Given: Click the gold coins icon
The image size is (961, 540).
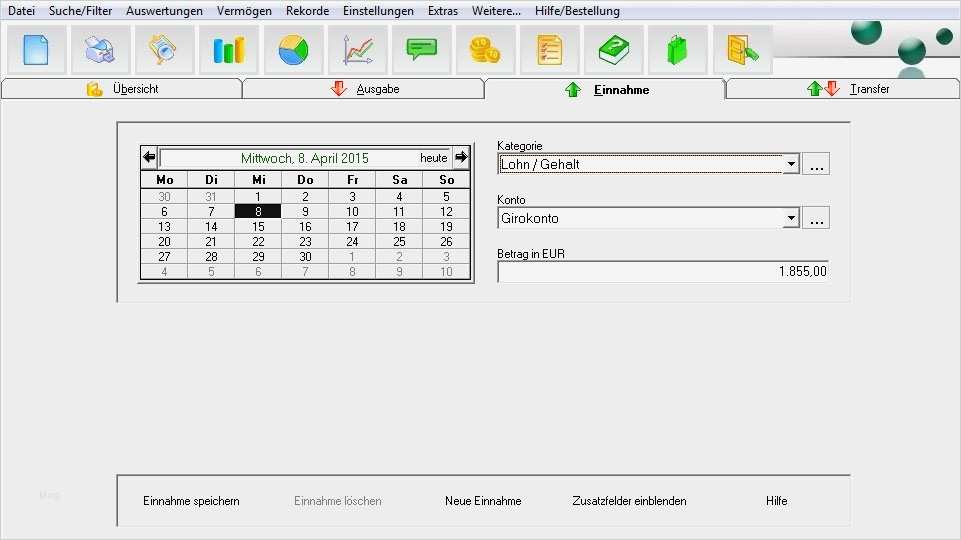Looking at the screenshot, I should click(x=485, y=50).
